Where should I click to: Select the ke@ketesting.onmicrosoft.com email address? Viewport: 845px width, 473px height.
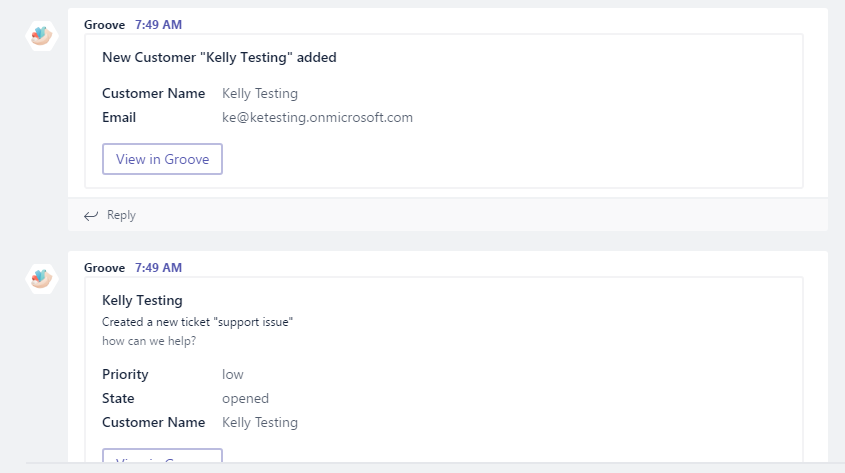point(317,117)
